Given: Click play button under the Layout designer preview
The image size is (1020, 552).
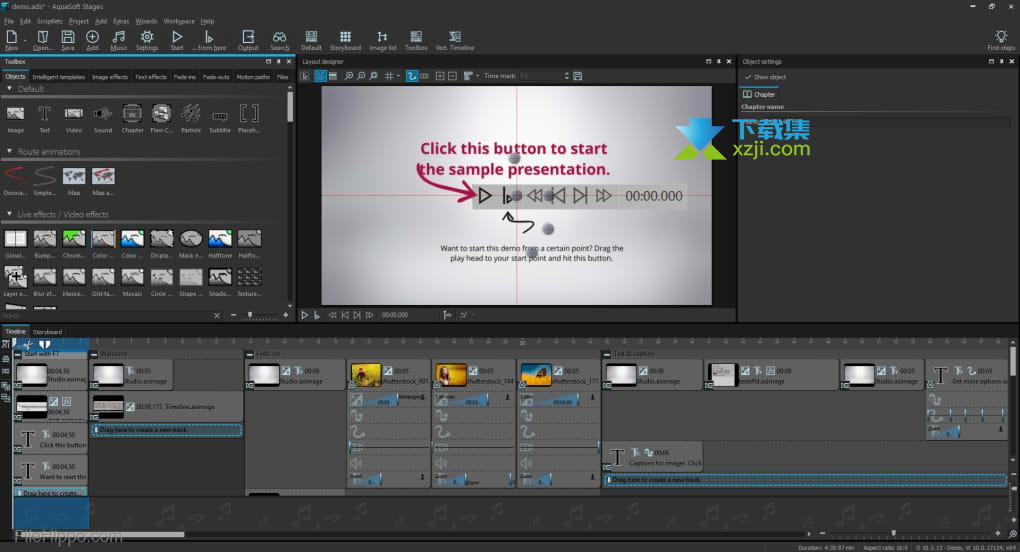Looking at the screenshot, I should (x=304, y=315).
